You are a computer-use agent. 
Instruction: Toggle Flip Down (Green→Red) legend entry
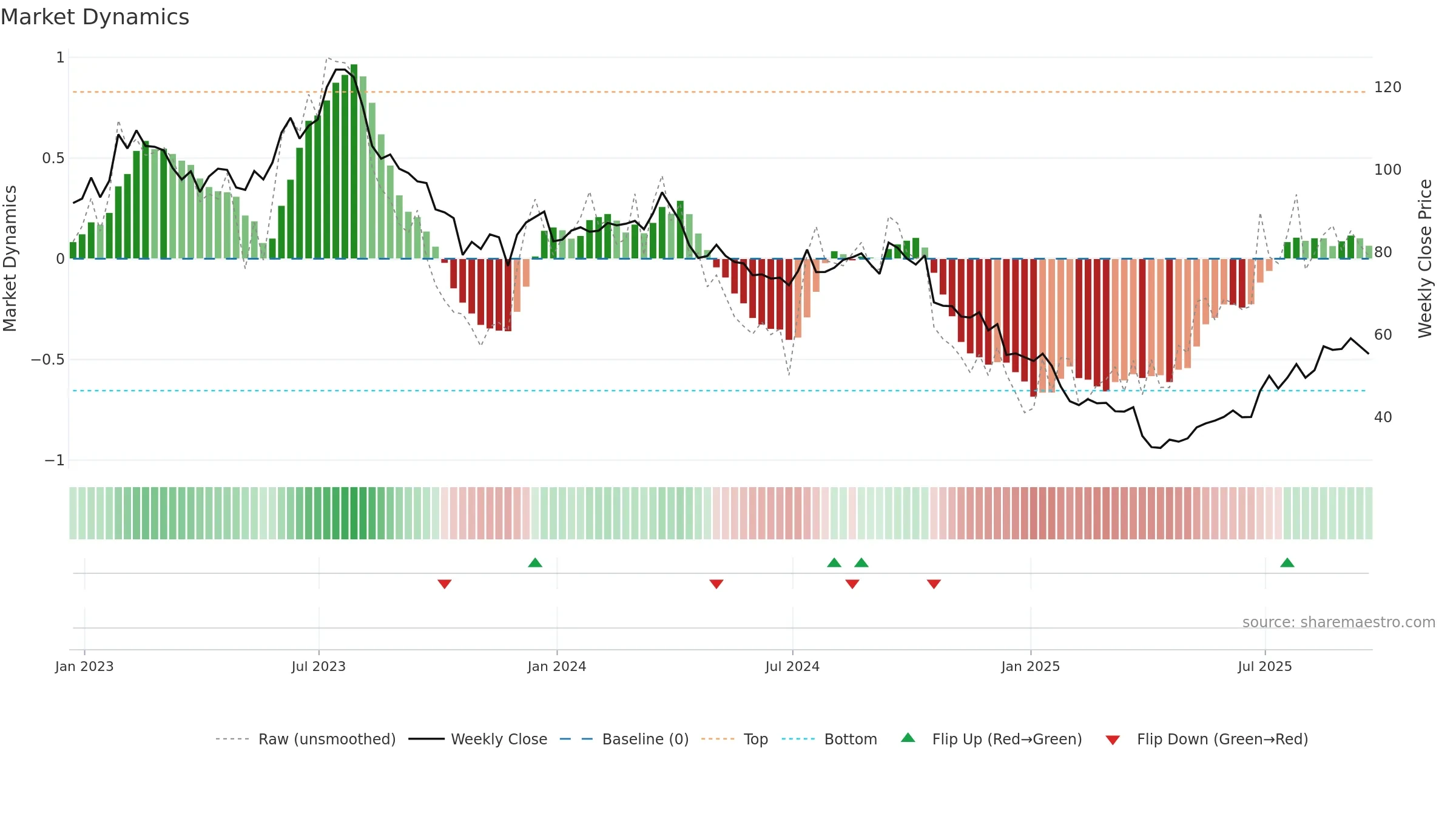[x=1207, y=739]
